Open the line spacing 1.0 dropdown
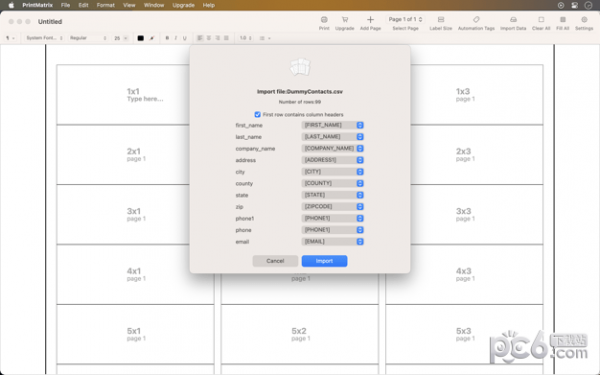The image size is (600, 375). pos(245,38)
